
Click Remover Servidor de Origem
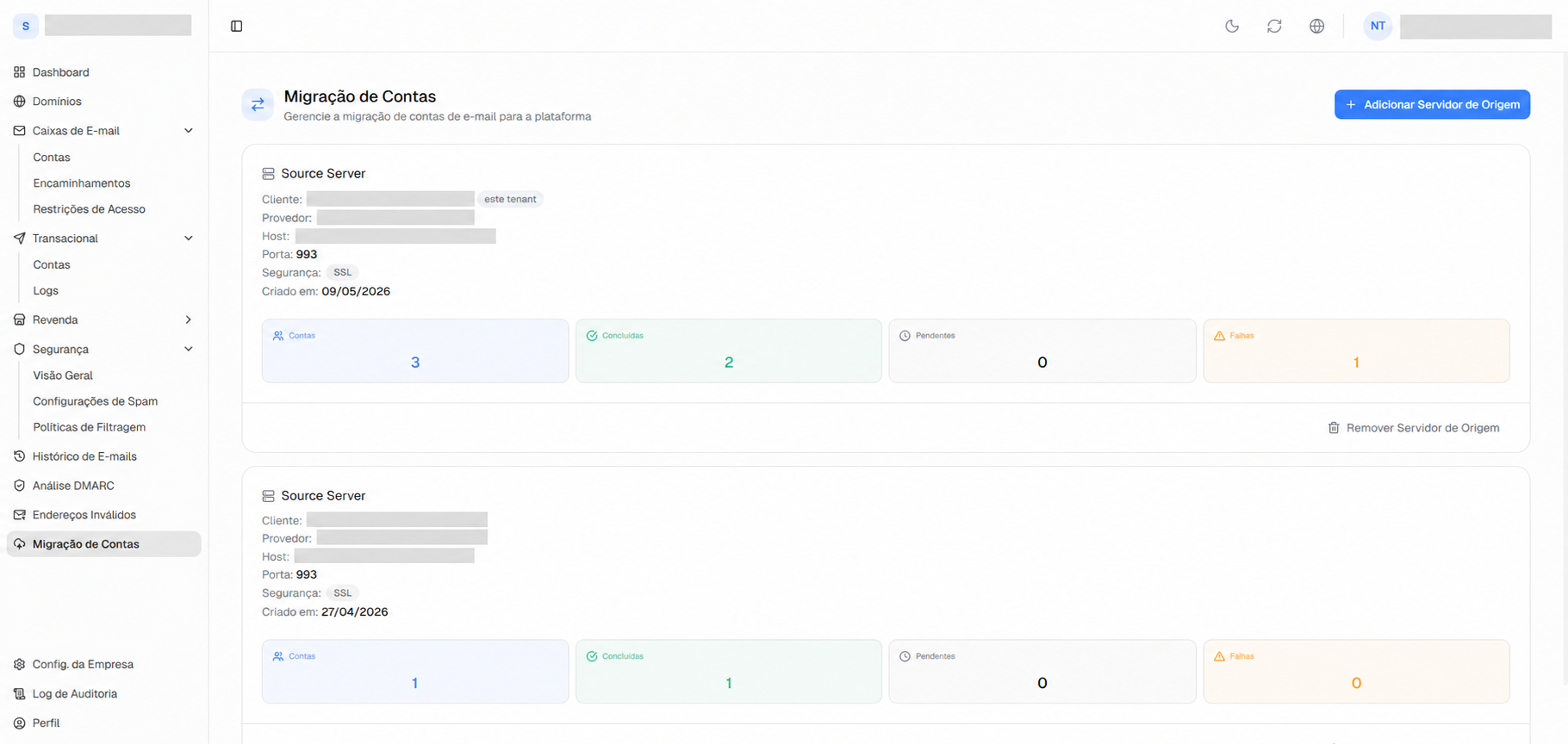[1414, 428]
